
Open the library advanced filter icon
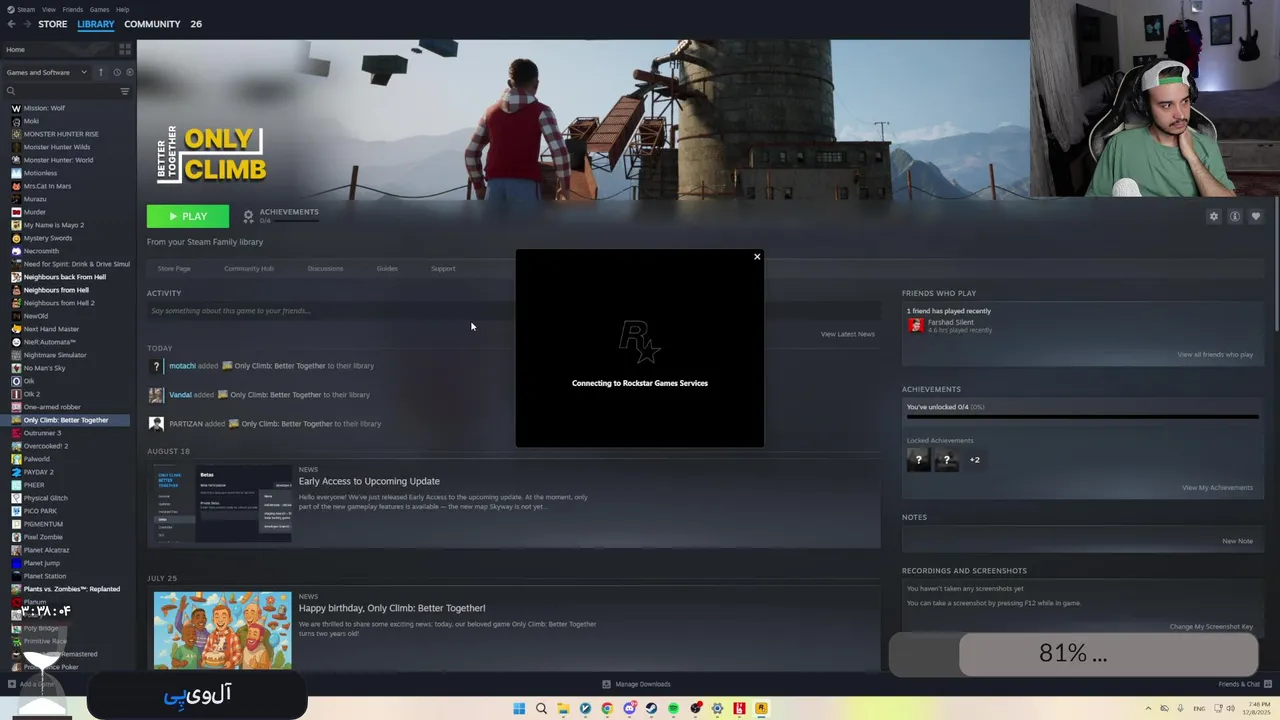coord(125,91)
